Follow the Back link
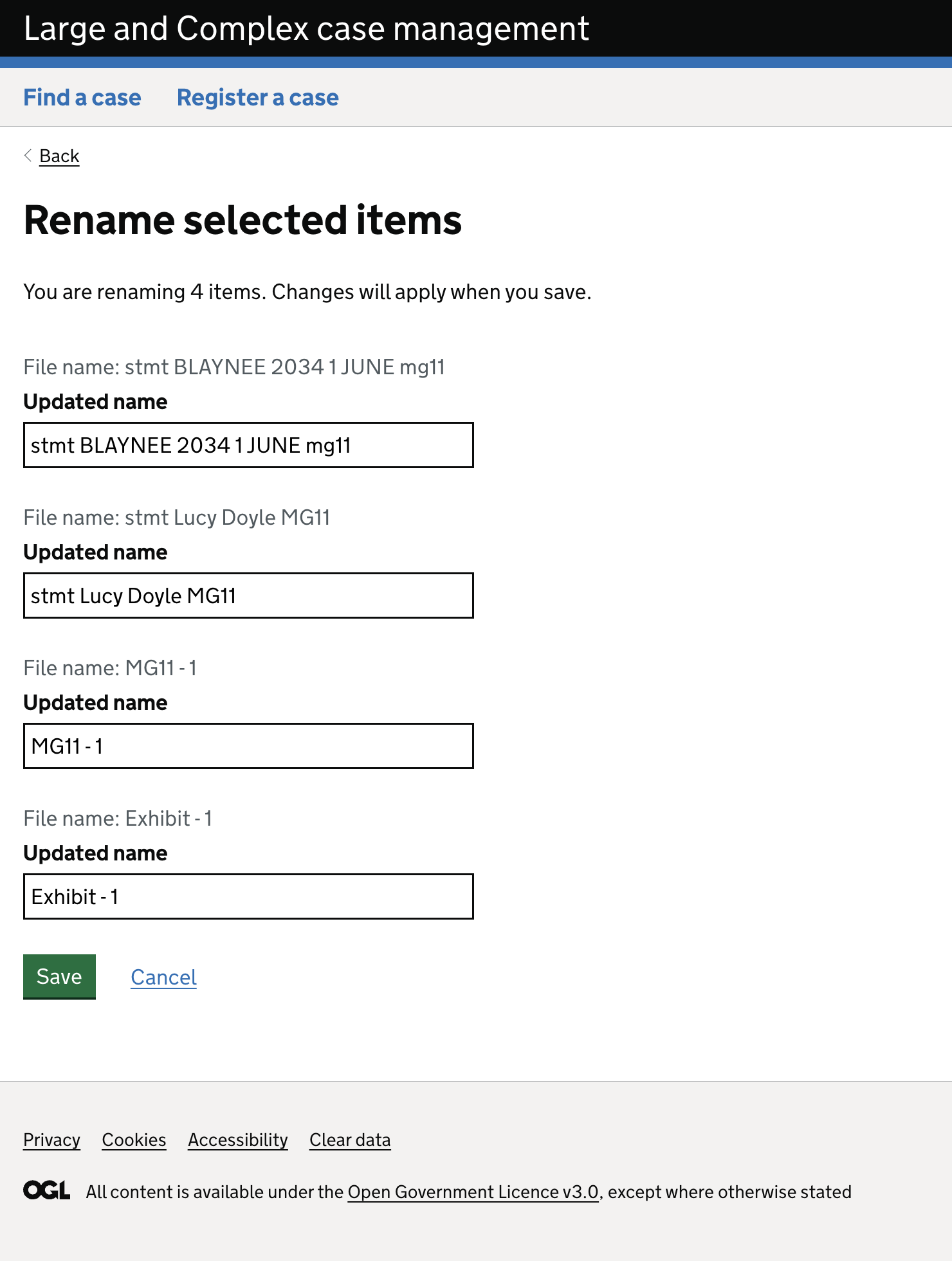The image size is (952, 1263). click(x=59, y=156)
